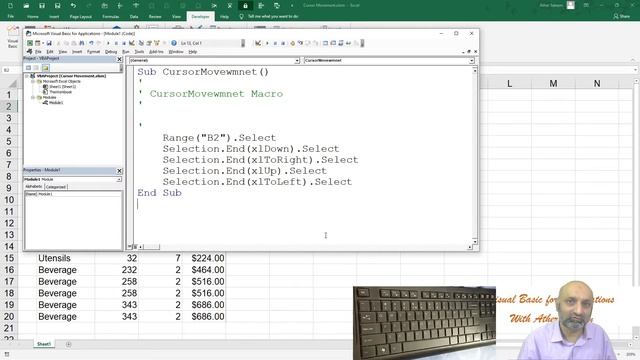Click the padlock icon in Excel title bar
The image size is (640, 360).
pos(245,6)
